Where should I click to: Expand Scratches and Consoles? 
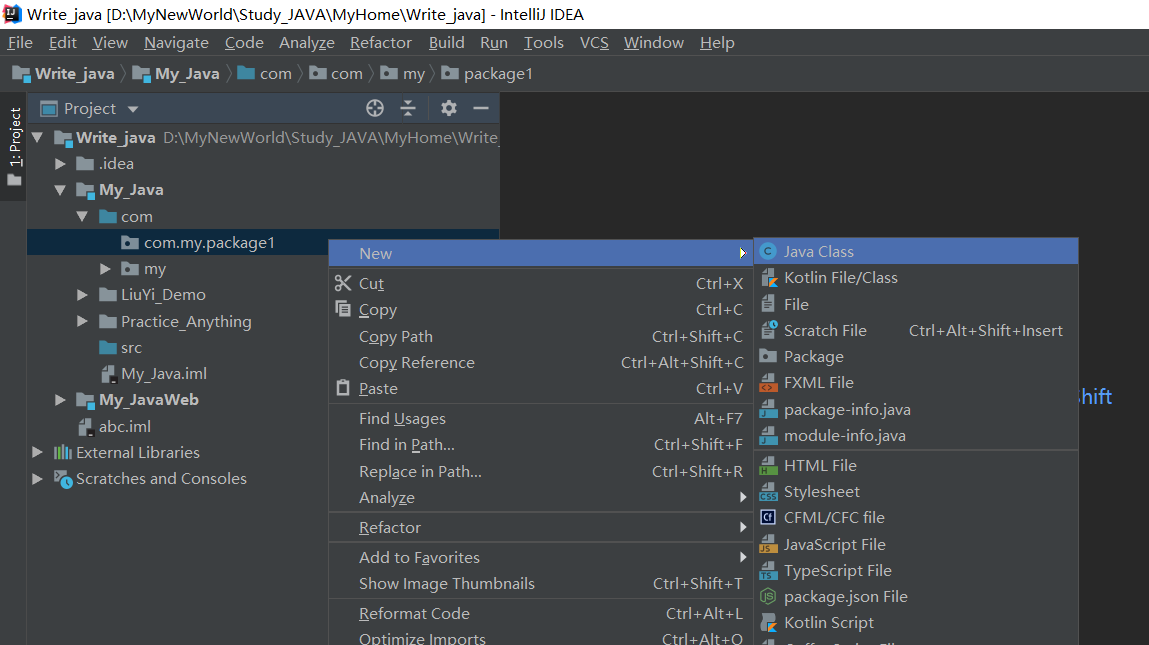pyautogui.click(x=36, y=478)
